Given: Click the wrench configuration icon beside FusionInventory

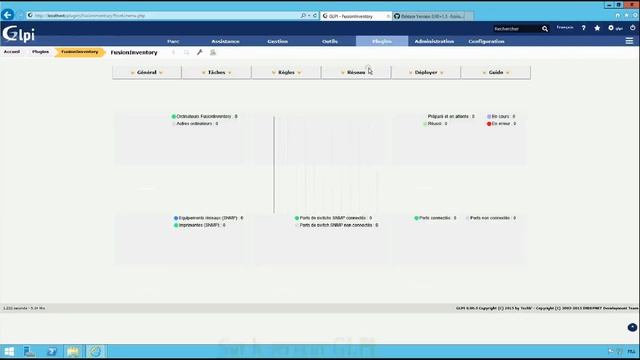Looking at the screenshot, I should [x=200, y=52].
